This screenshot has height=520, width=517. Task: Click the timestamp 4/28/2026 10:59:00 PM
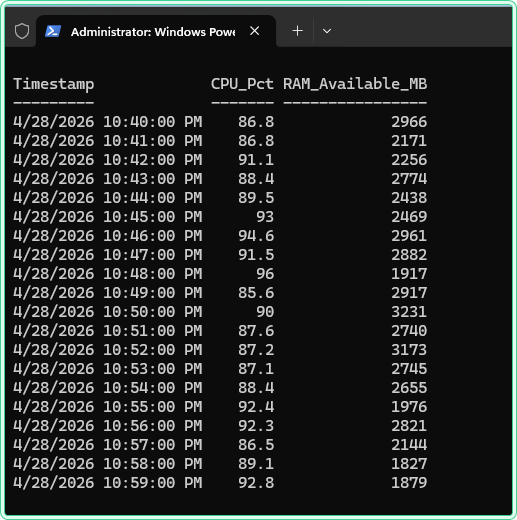108,483
